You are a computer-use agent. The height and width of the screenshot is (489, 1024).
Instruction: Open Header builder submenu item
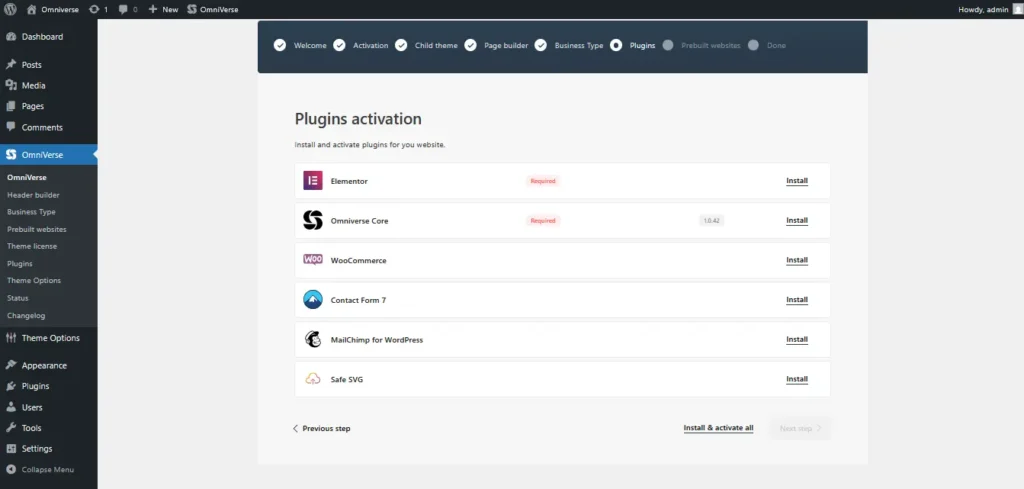click(33, 195)
